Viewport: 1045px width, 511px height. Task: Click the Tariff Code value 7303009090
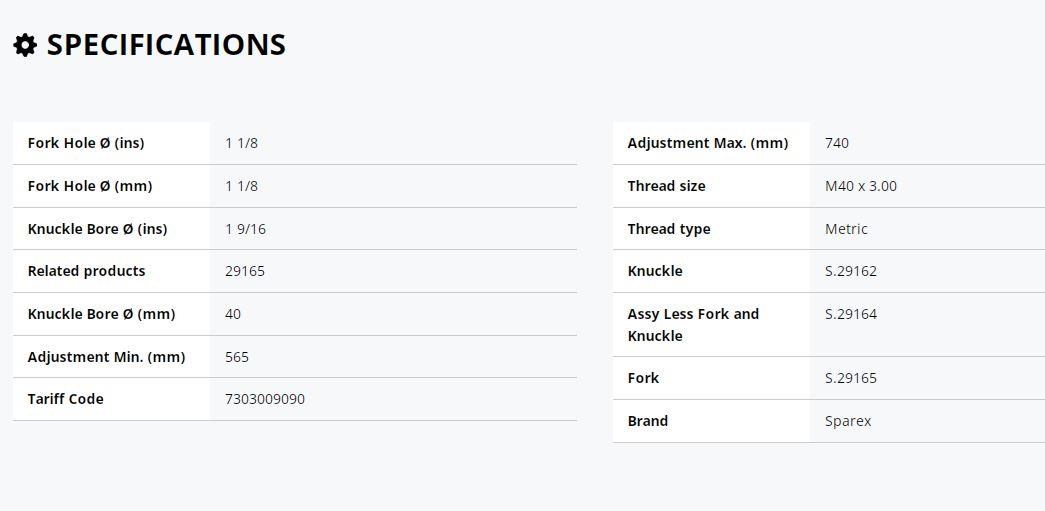click(x=265, y=399)
